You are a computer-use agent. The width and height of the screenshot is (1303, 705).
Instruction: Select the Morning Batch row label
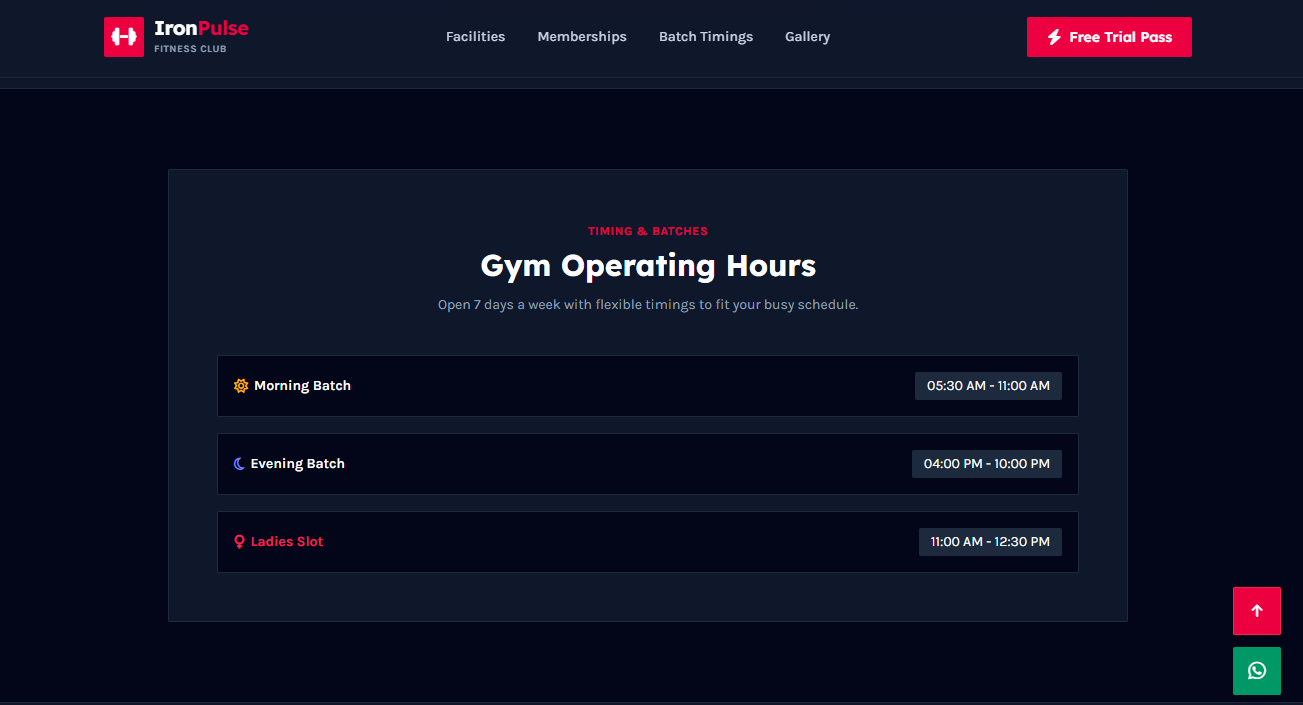click(302, 386)
